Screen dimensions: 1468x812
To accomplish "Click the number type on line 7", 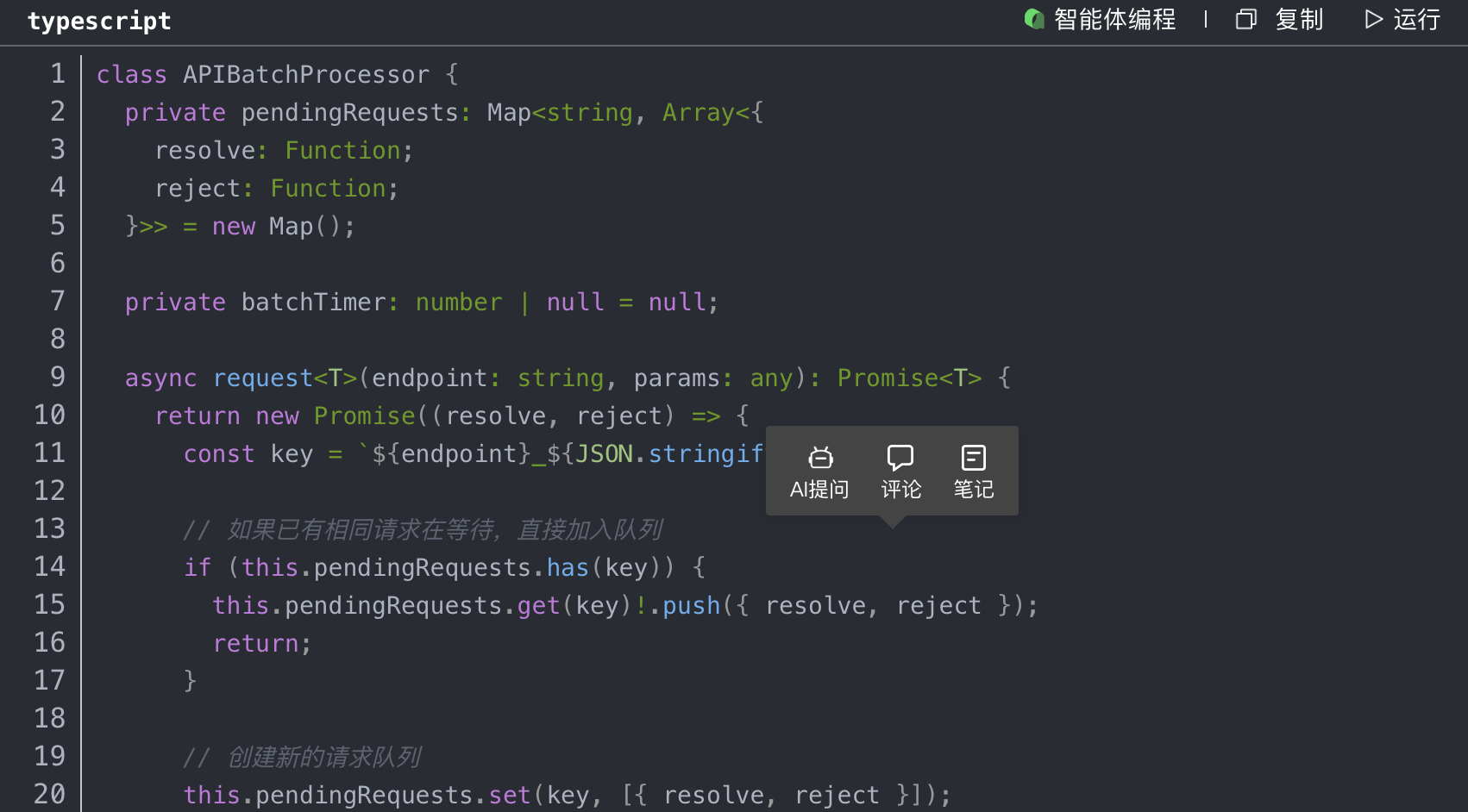I will pyautogui.click(x=459, y=303).
